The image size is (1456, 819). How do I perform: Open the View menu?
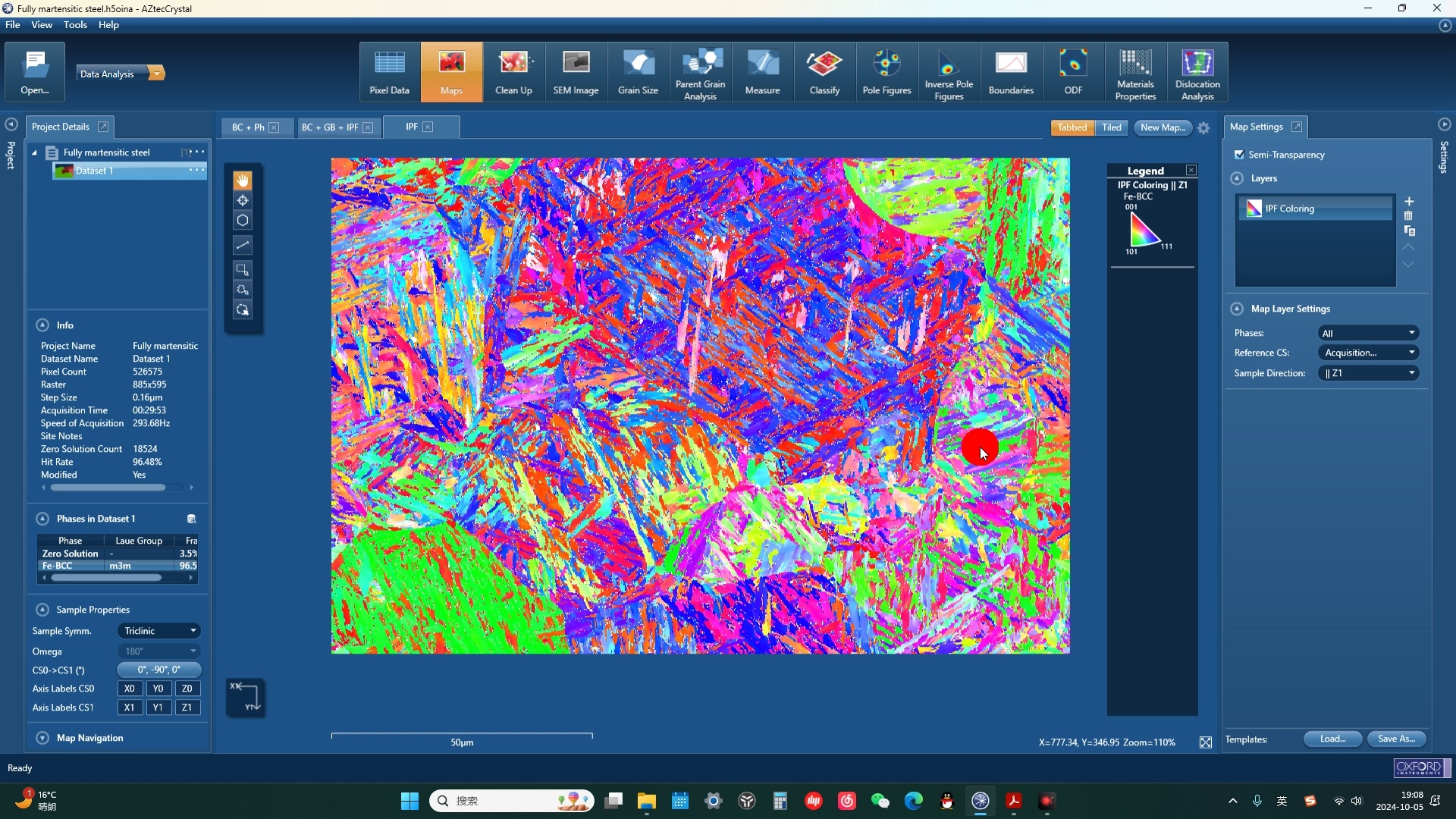point(42,25)
